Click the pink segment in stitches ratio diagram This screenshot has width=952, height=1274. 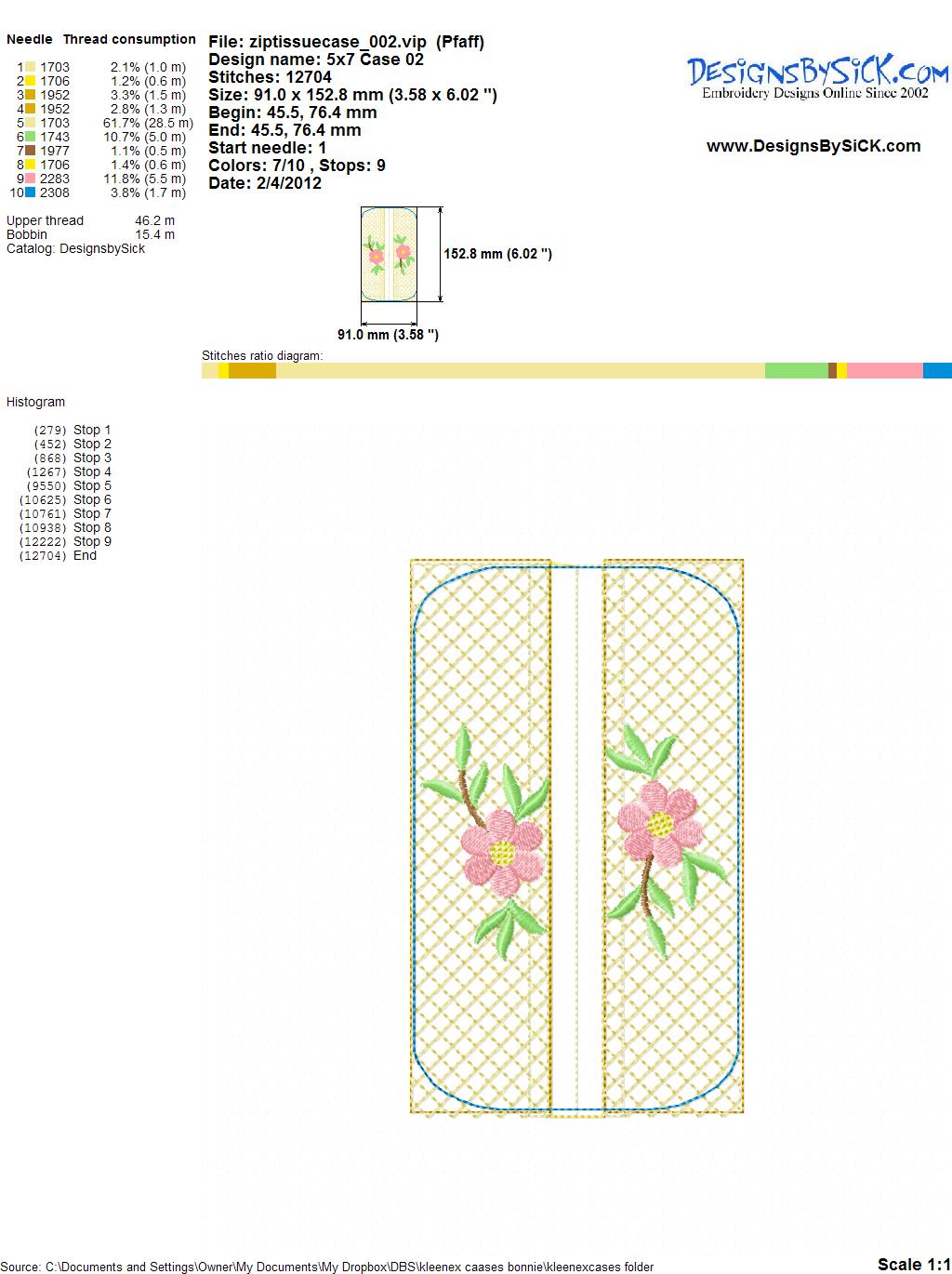click(884, 371)
